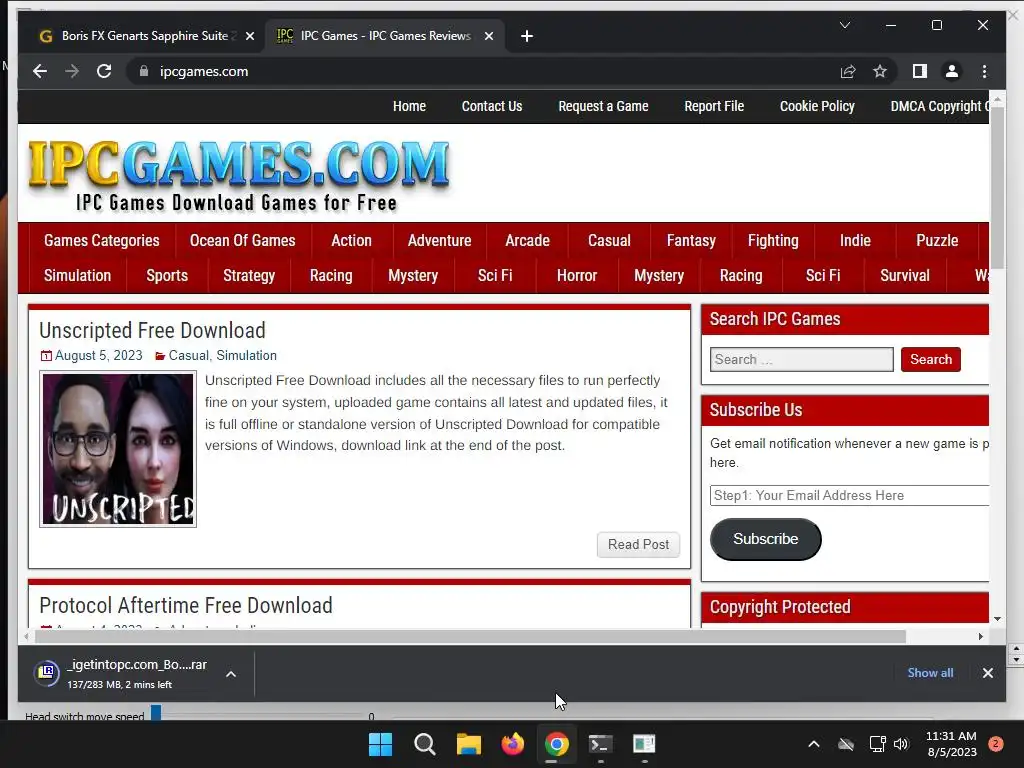
Task: Show hidden system tray icons
Action: pyautogui.click(x=814, y=744)
